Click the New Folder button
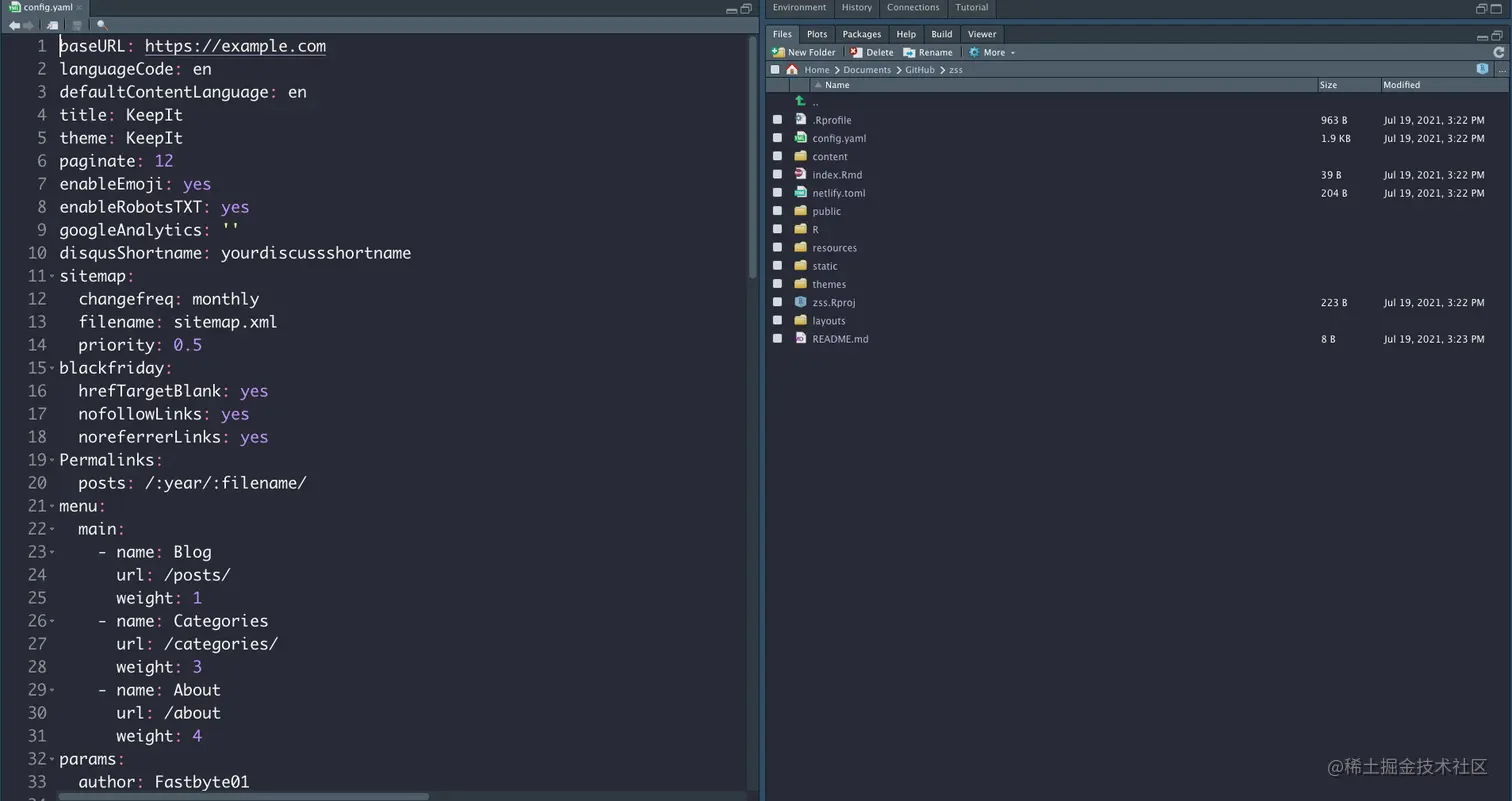Screen dimensions: 1512x801 [x=804, y=52]
